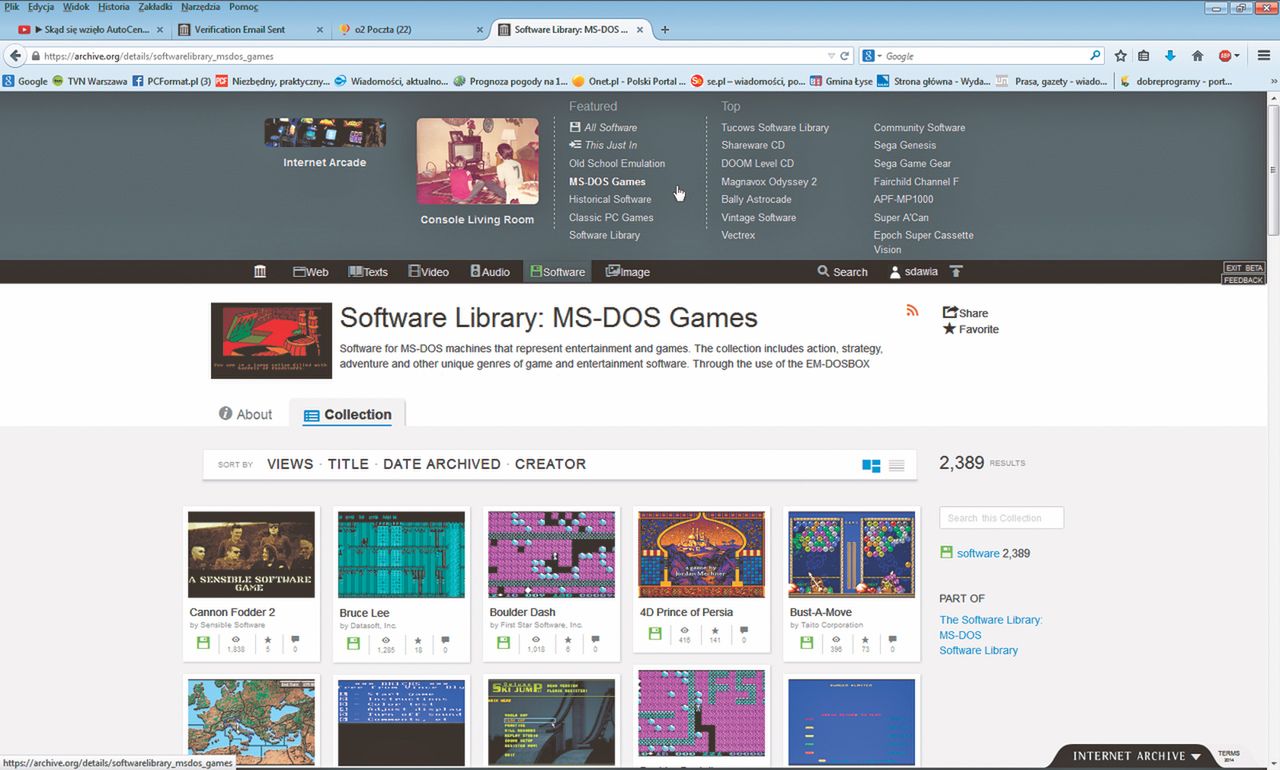Open the Image section in the navigation bar
This screenshot has height=770, width=1280.
628,271
